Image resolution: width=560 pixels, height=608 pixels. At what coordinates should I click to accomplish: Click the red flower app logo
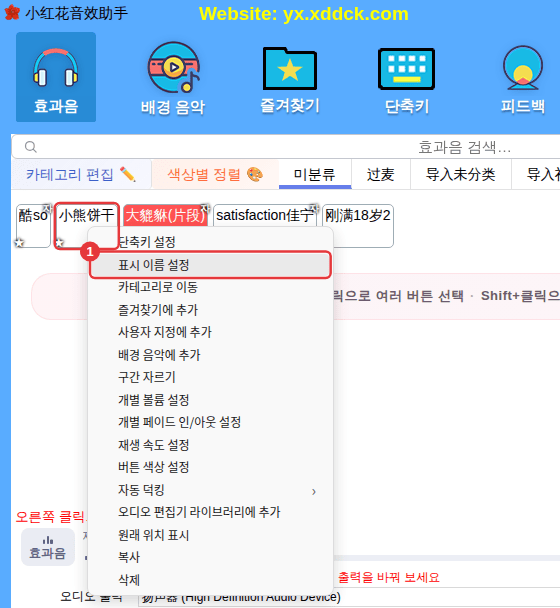pyautogui.click(x=12, y=12)
